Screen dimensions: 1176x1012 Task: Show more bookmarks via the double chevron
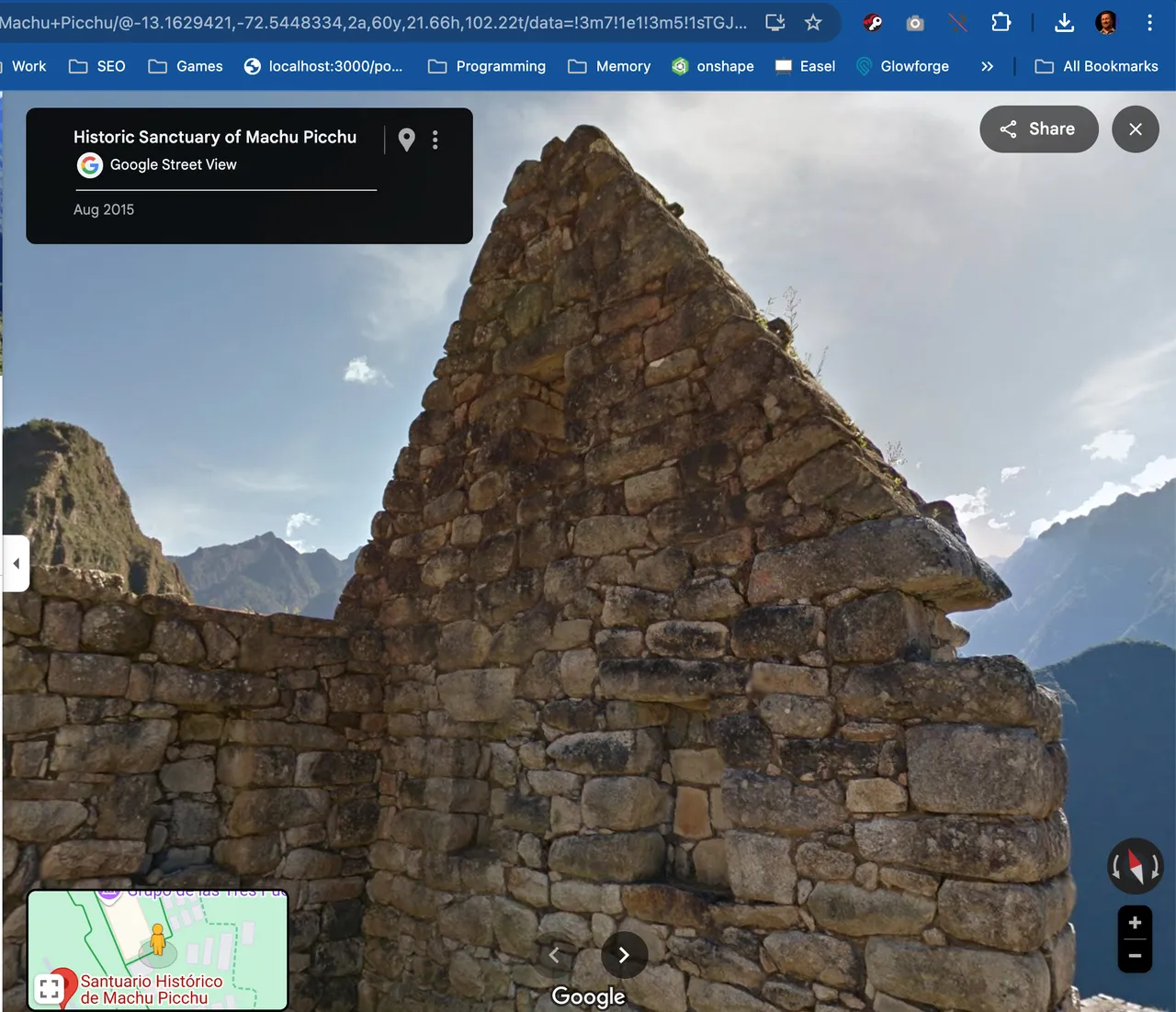987,66
